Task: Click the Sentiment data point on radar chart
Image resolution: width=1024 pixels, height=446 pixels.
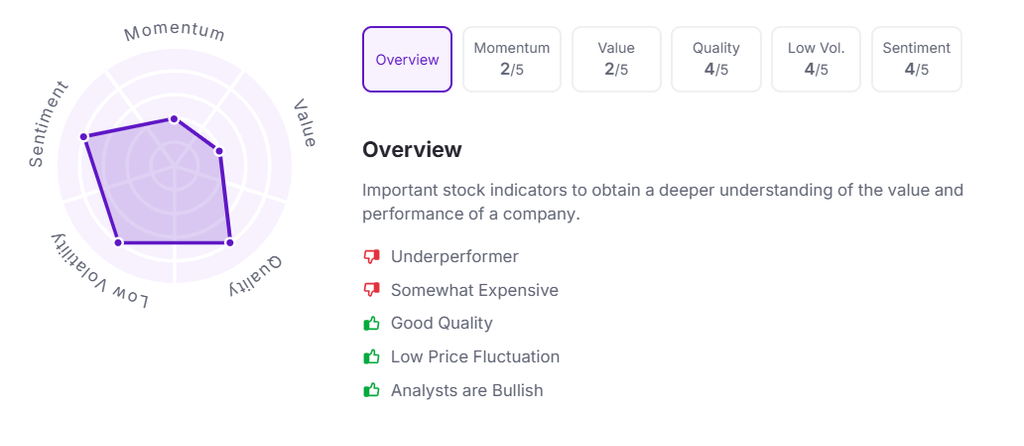Action: [x=84, y=136]
